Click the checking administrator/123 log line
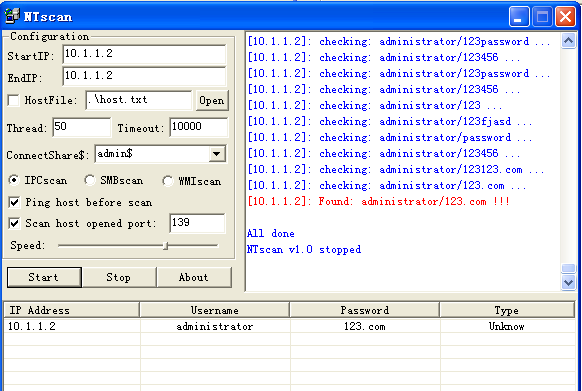The height and width of the screenshot is (391, 582). click(375, 105)
